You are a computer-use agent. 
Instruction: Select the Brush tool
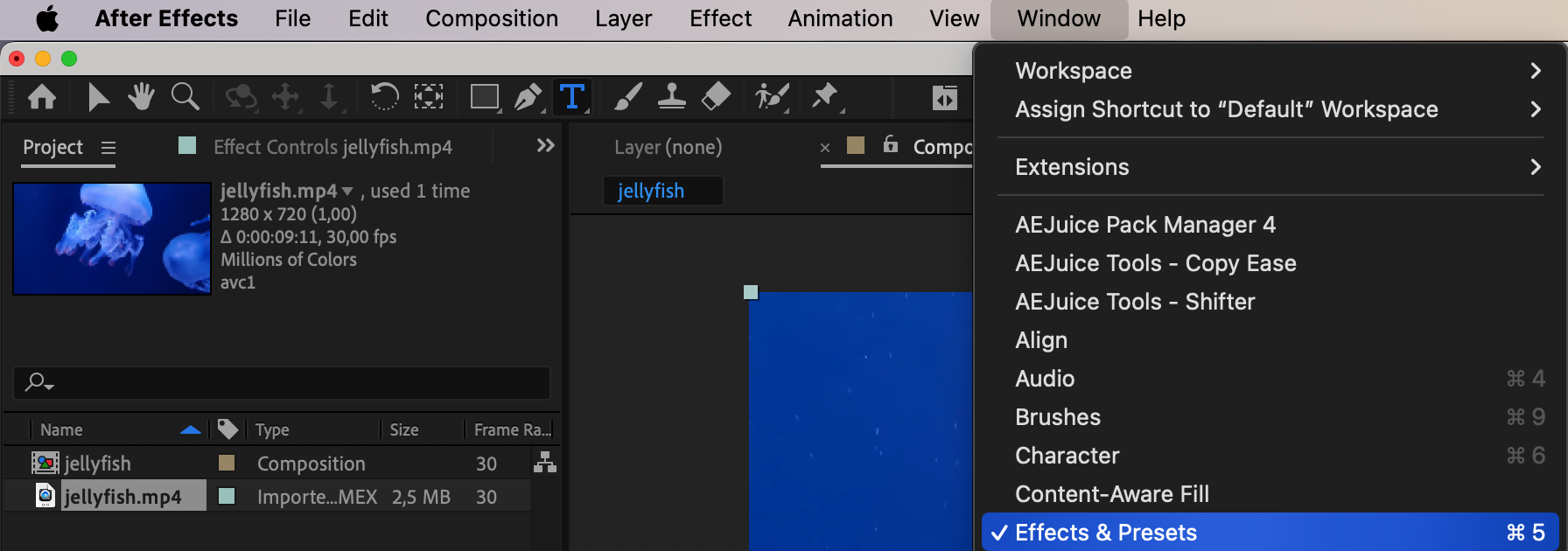click(x=628, y=96)
